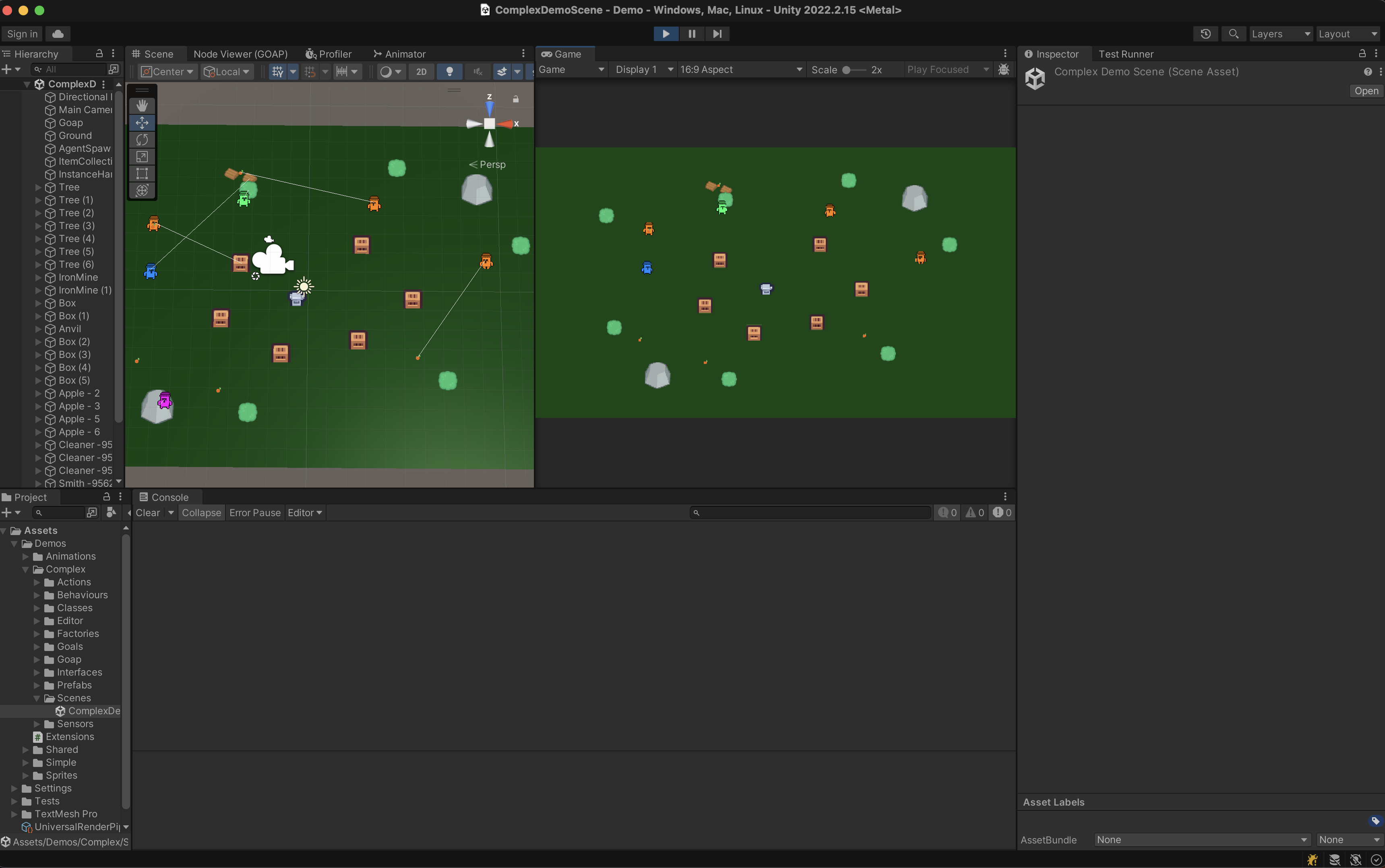The image size is (1385, 868).
Task: Toggle scene lighting with the bulb icon
Action: coord(449,71)
